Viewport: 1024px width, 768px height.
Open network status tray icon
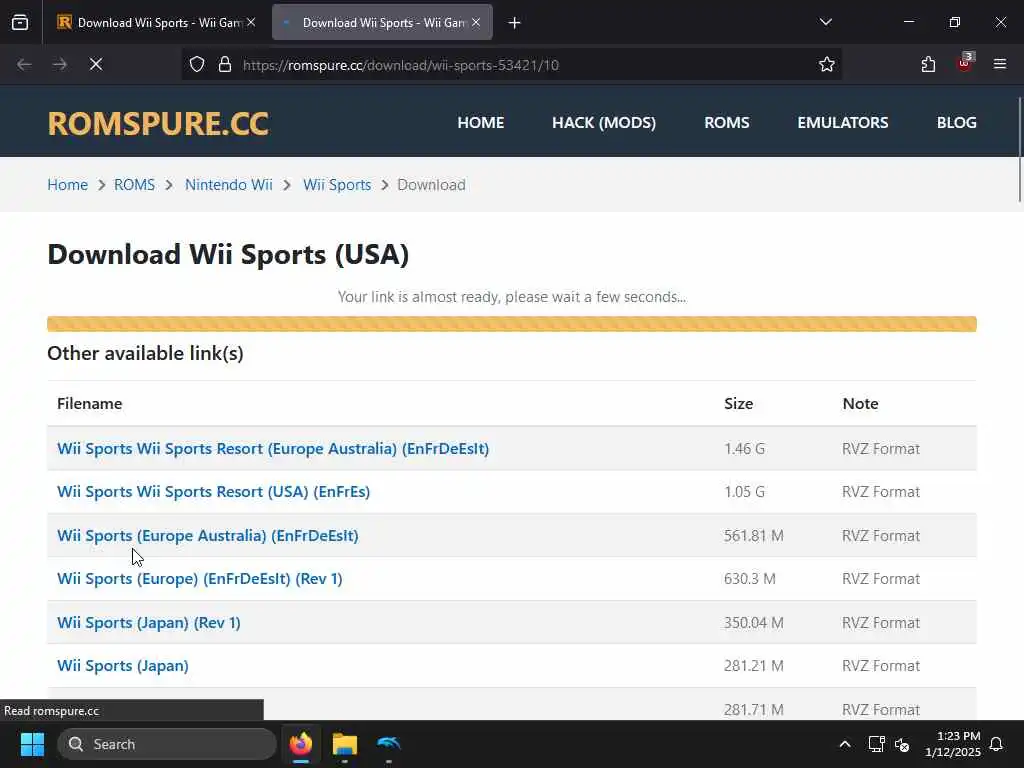[x=876, y=744]
